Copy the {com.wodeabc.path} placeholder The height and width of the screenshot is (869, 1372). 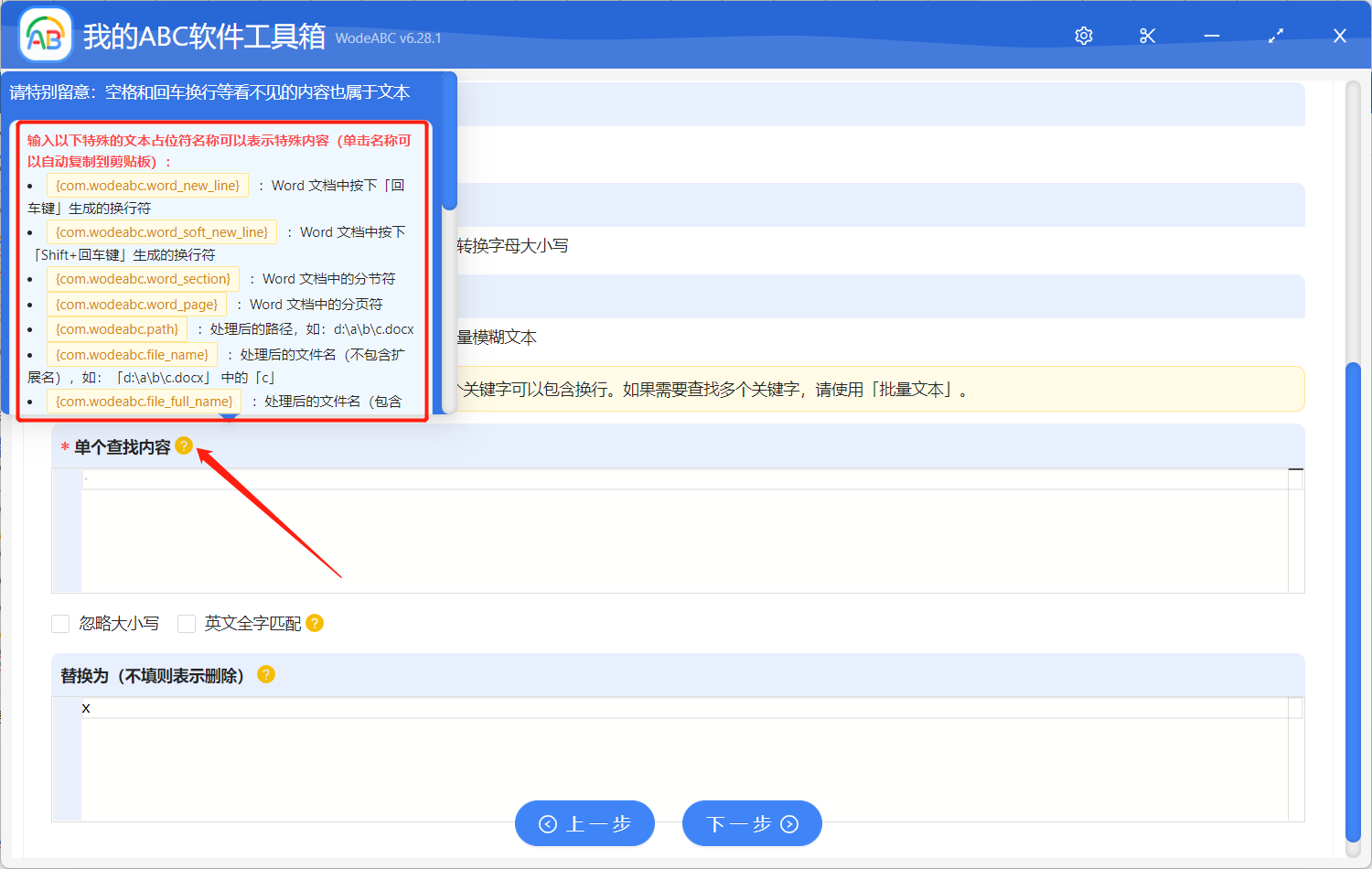click(x=116, y=328)
